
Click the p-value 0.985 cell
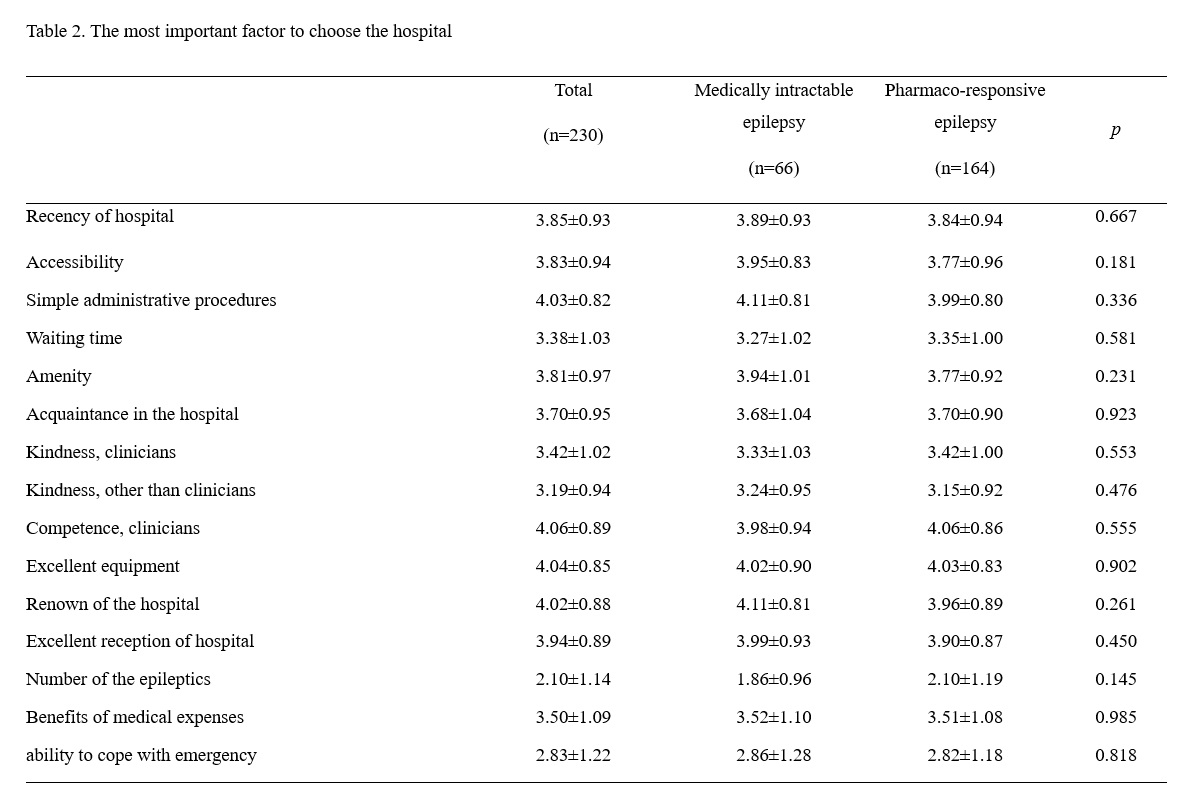point(1115,717)
